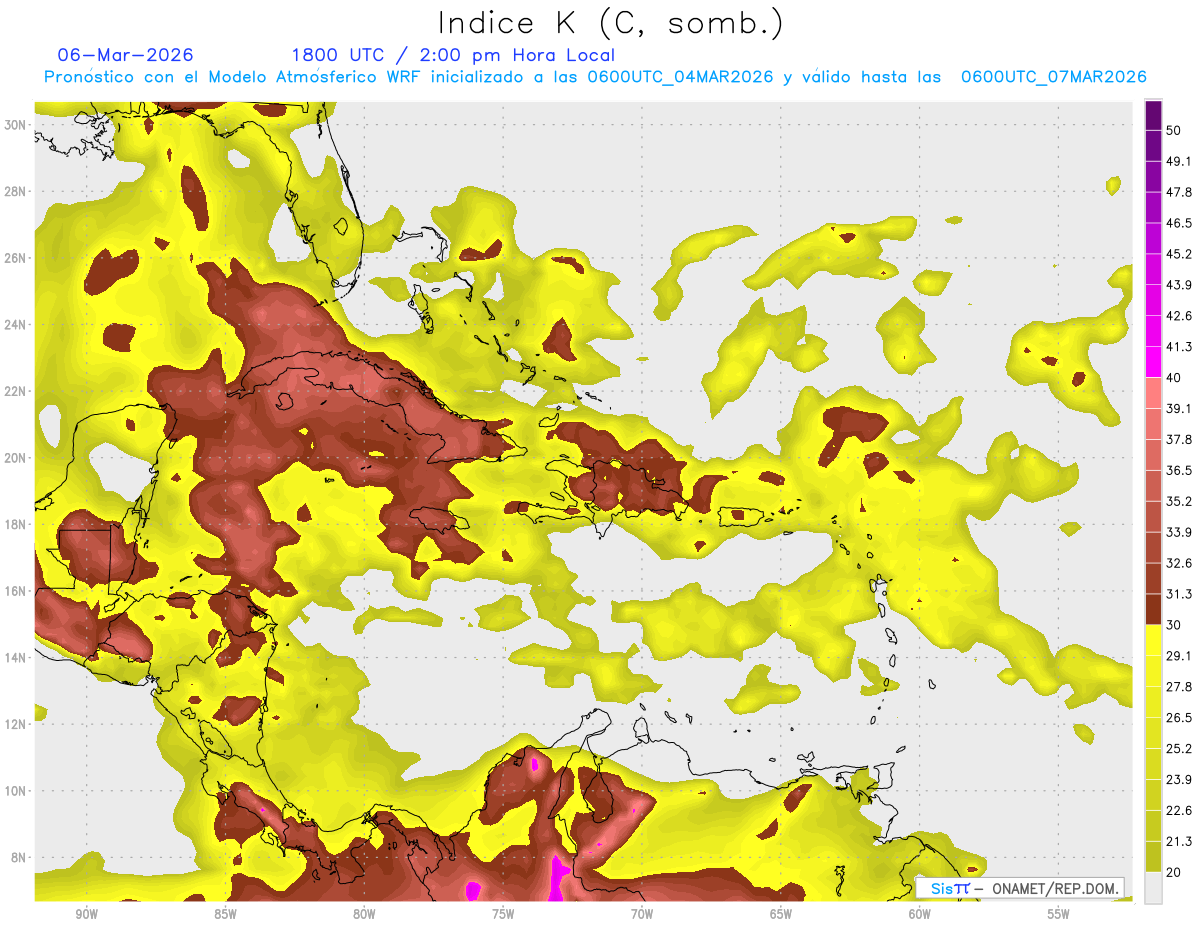Click the colorbar value '49.1'

[1179, 161]
